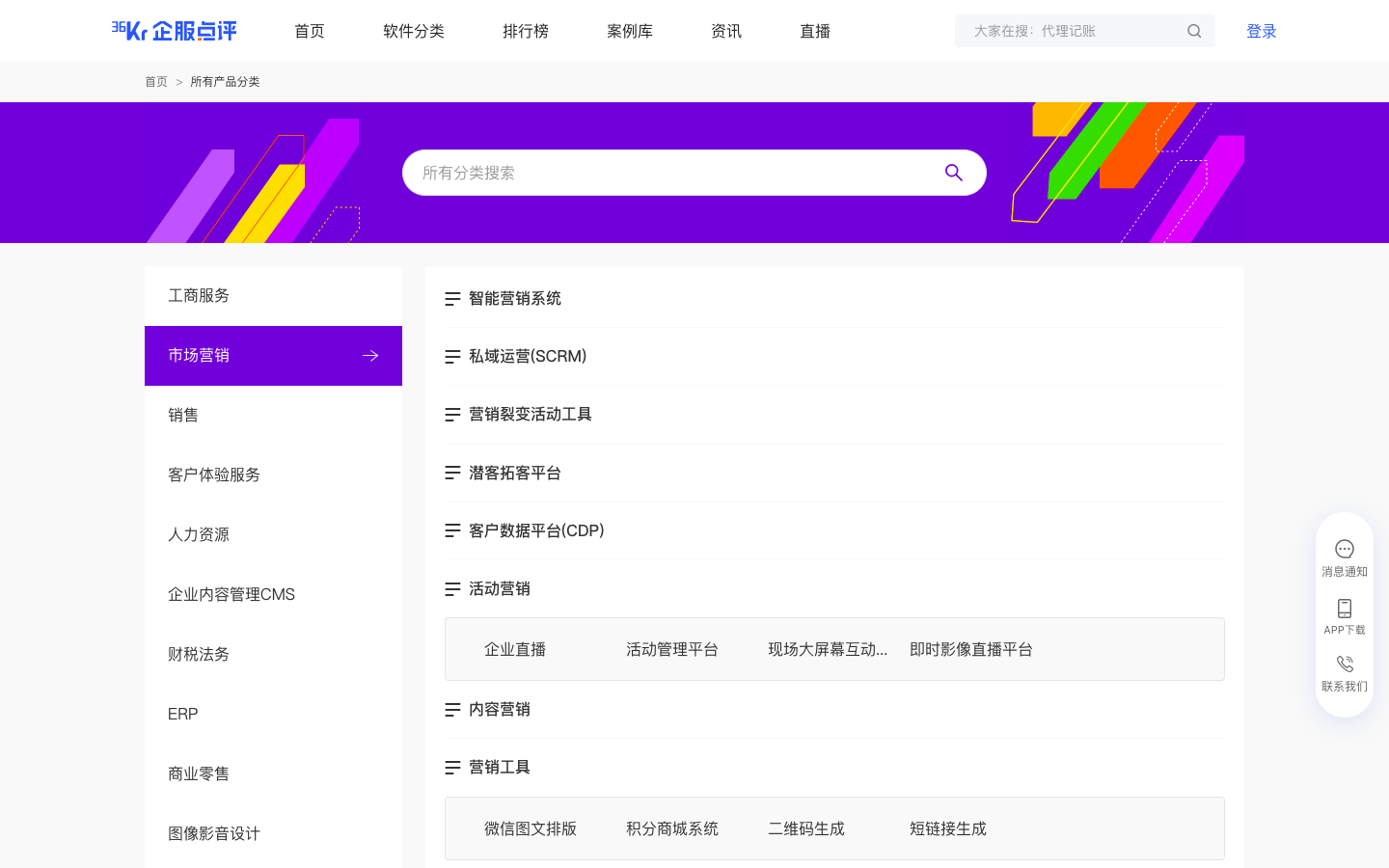Screen dimensions: 1389x868
Task: Click the 联系我们 telephone icon
Action: tap(1345, 665)
